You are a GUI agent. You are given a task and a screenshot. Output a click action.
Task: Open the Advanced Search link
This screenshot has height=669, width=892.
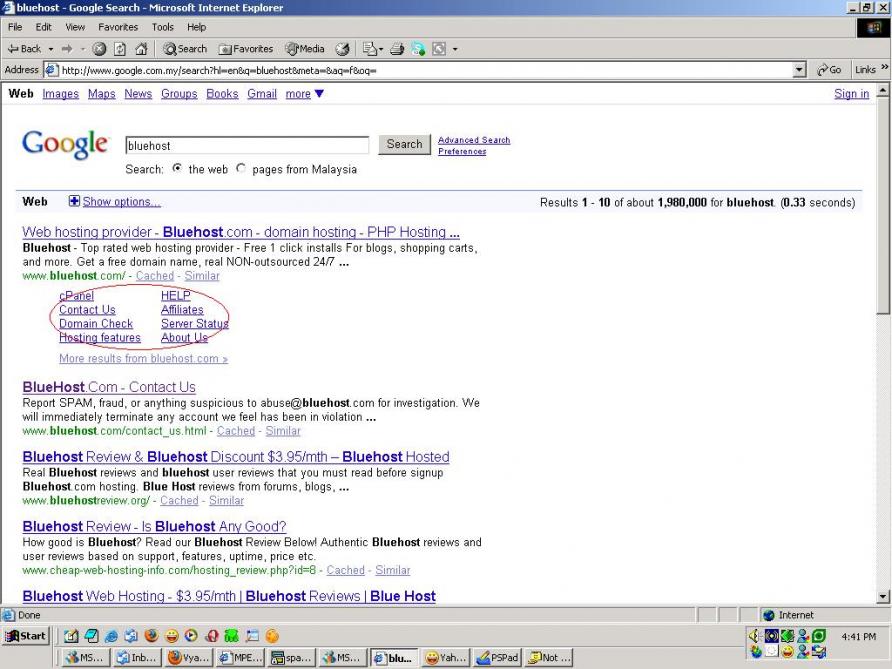tap(474, 140)
